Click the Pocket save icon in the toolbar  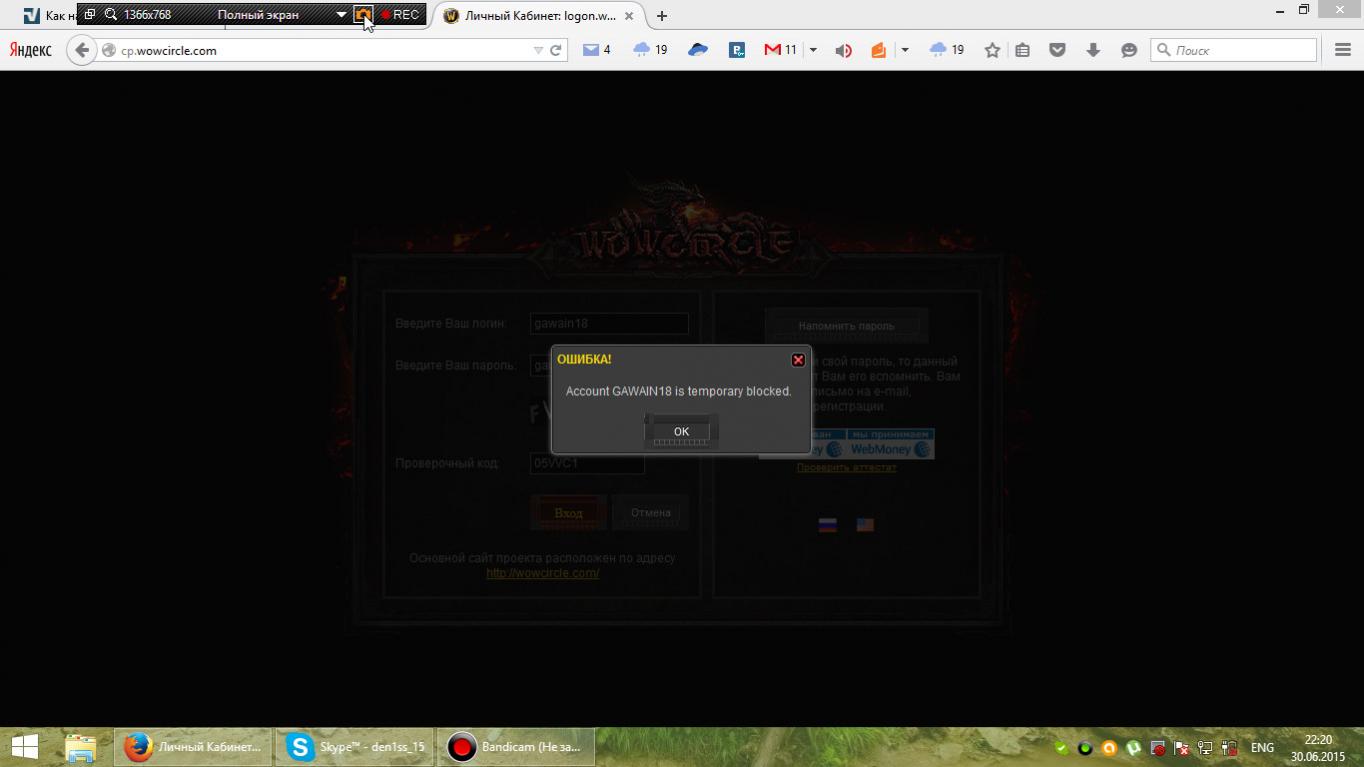[1057, 50]
